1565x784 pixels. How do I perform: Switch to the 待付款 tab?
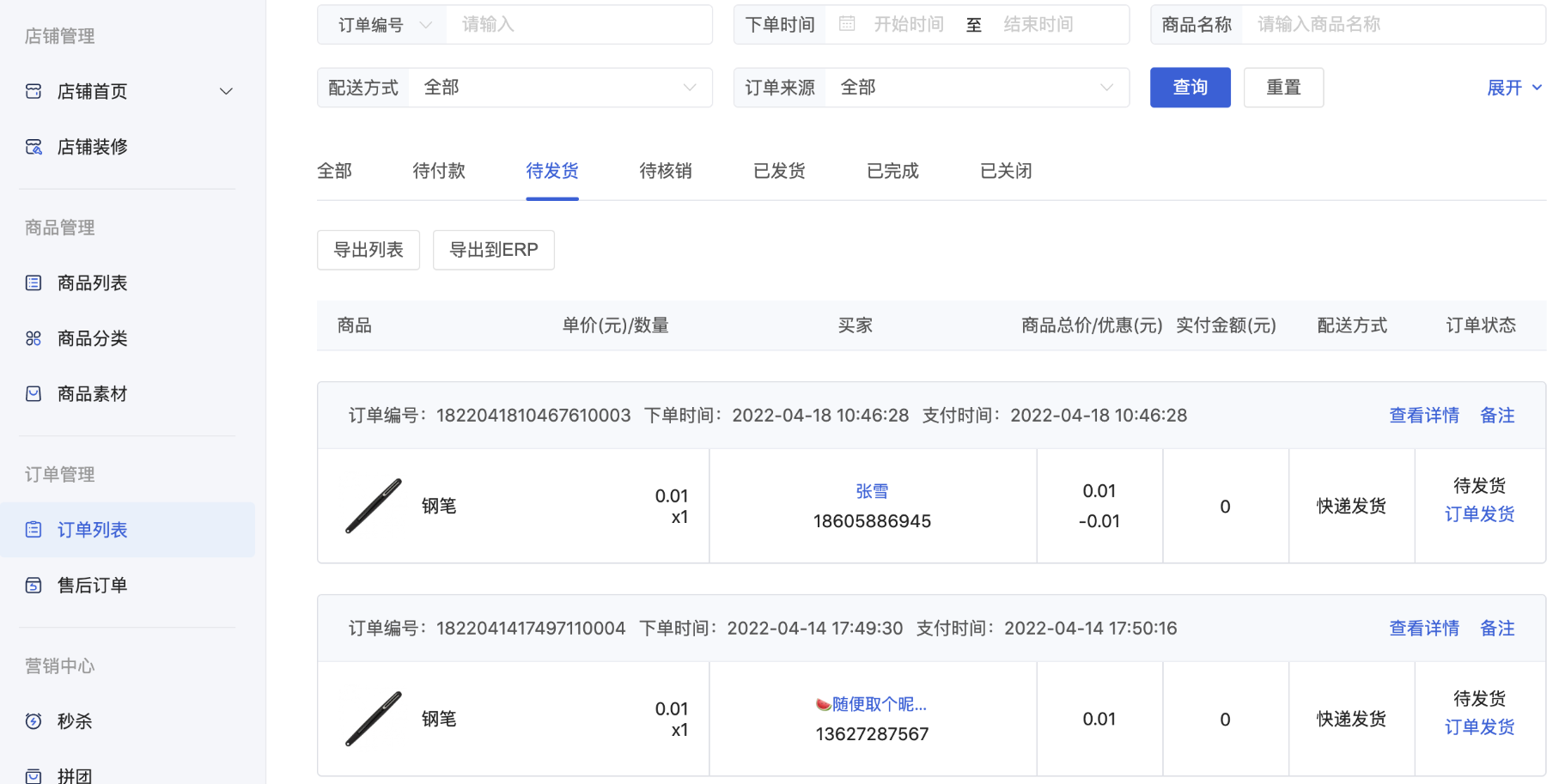439,171
